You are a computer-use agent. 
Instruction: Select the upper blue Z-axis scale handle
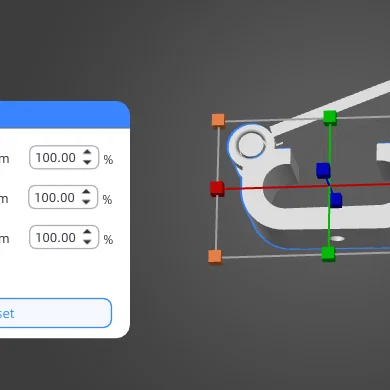pos(323,170)
